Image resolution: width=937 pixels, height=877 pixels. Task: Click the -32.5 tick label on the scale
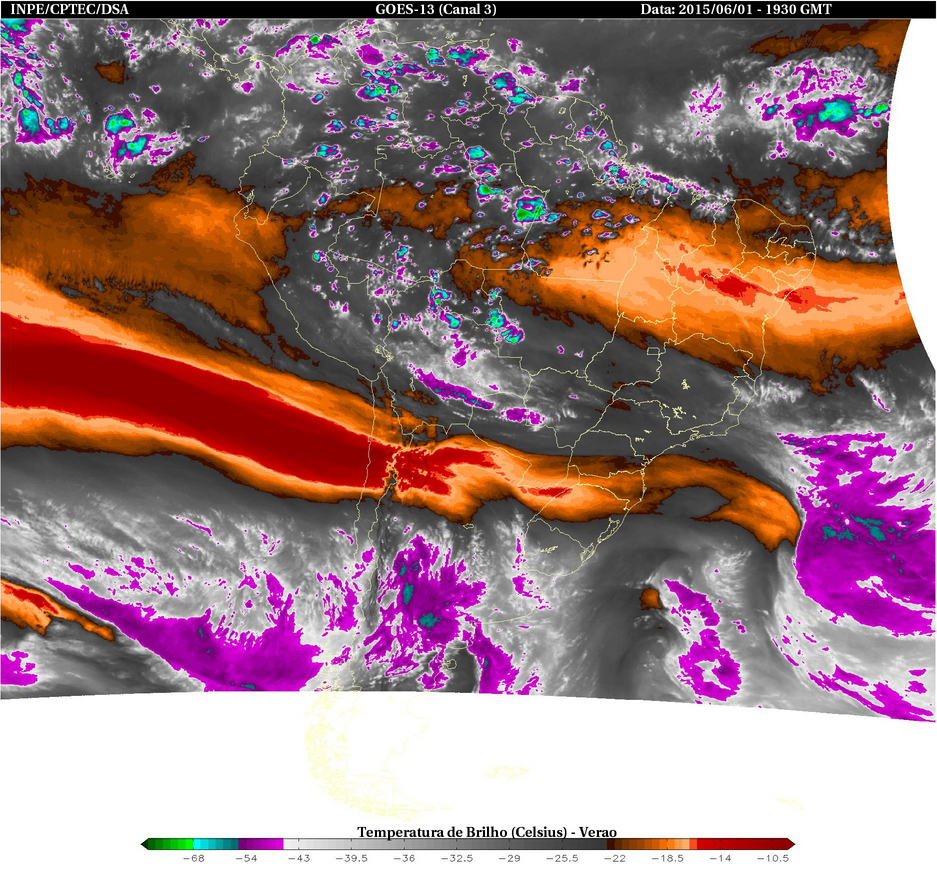[457, 858]
